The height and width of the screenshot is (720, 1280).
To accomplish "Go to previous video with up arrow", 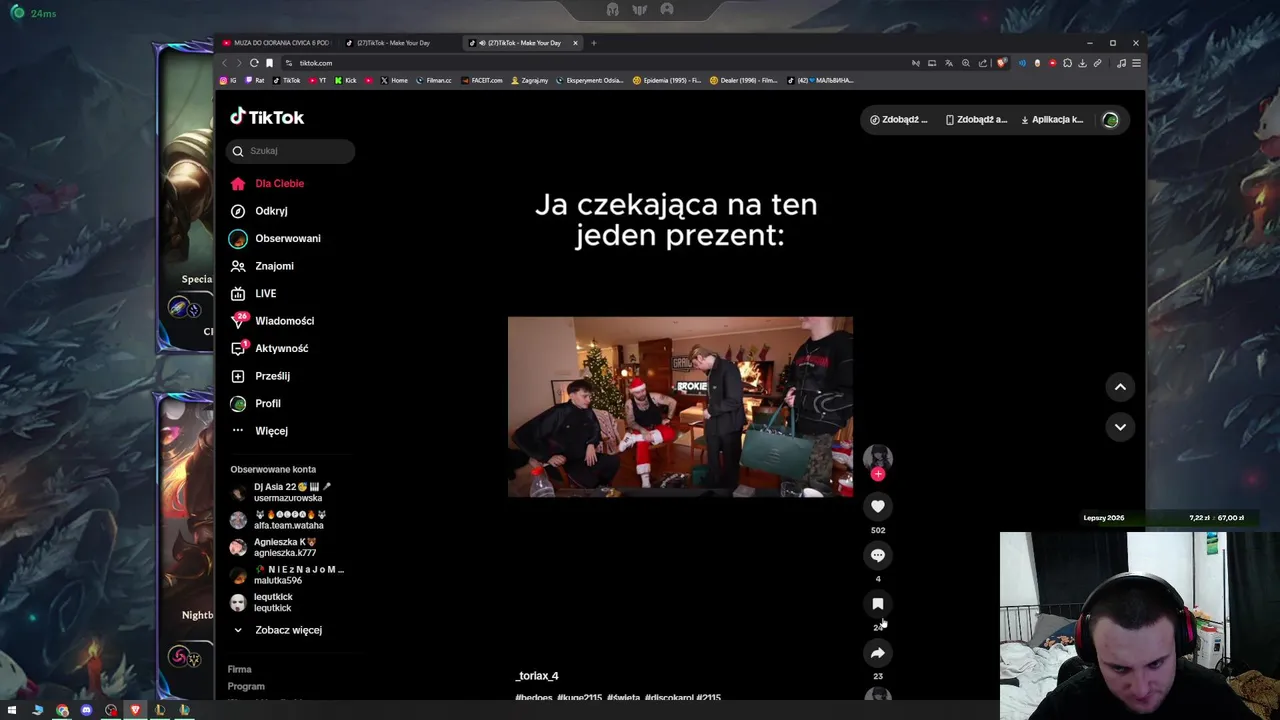I will click(1120, 387).
